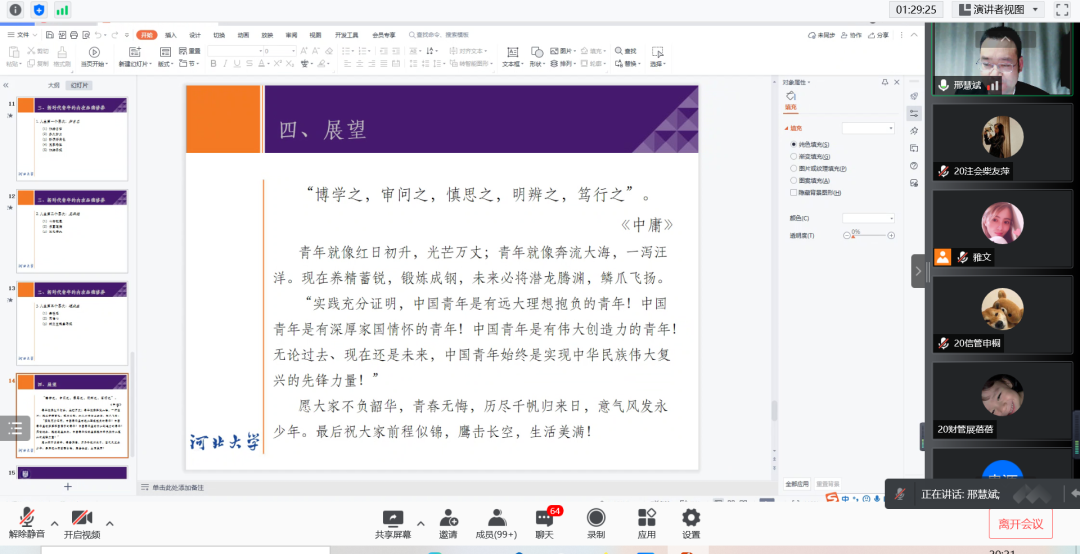Open the Insert (插入) ribbon tab

point(171,34)
